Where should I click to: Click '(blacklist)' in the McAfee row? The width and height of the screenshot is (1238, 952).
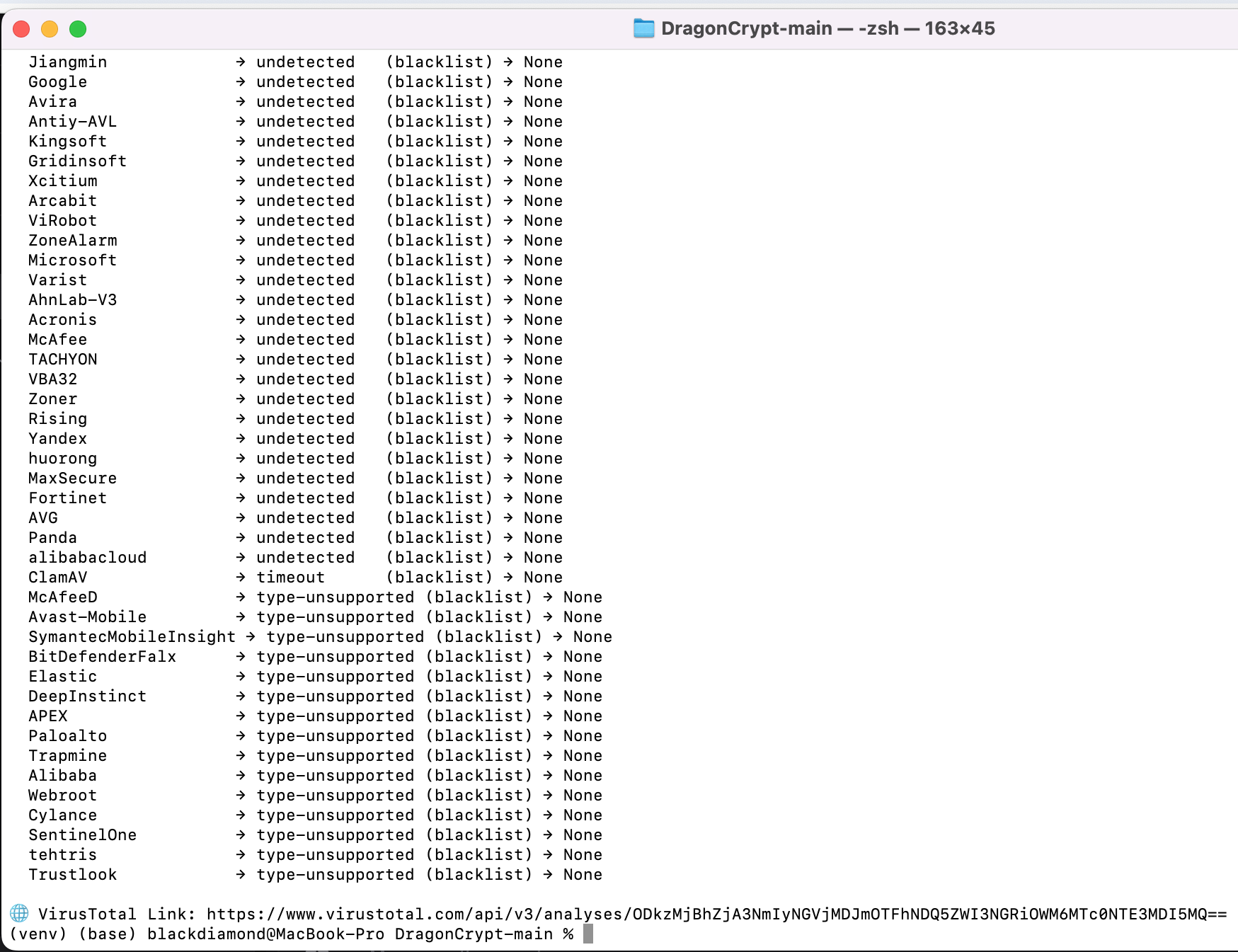(x=440, y=340)
